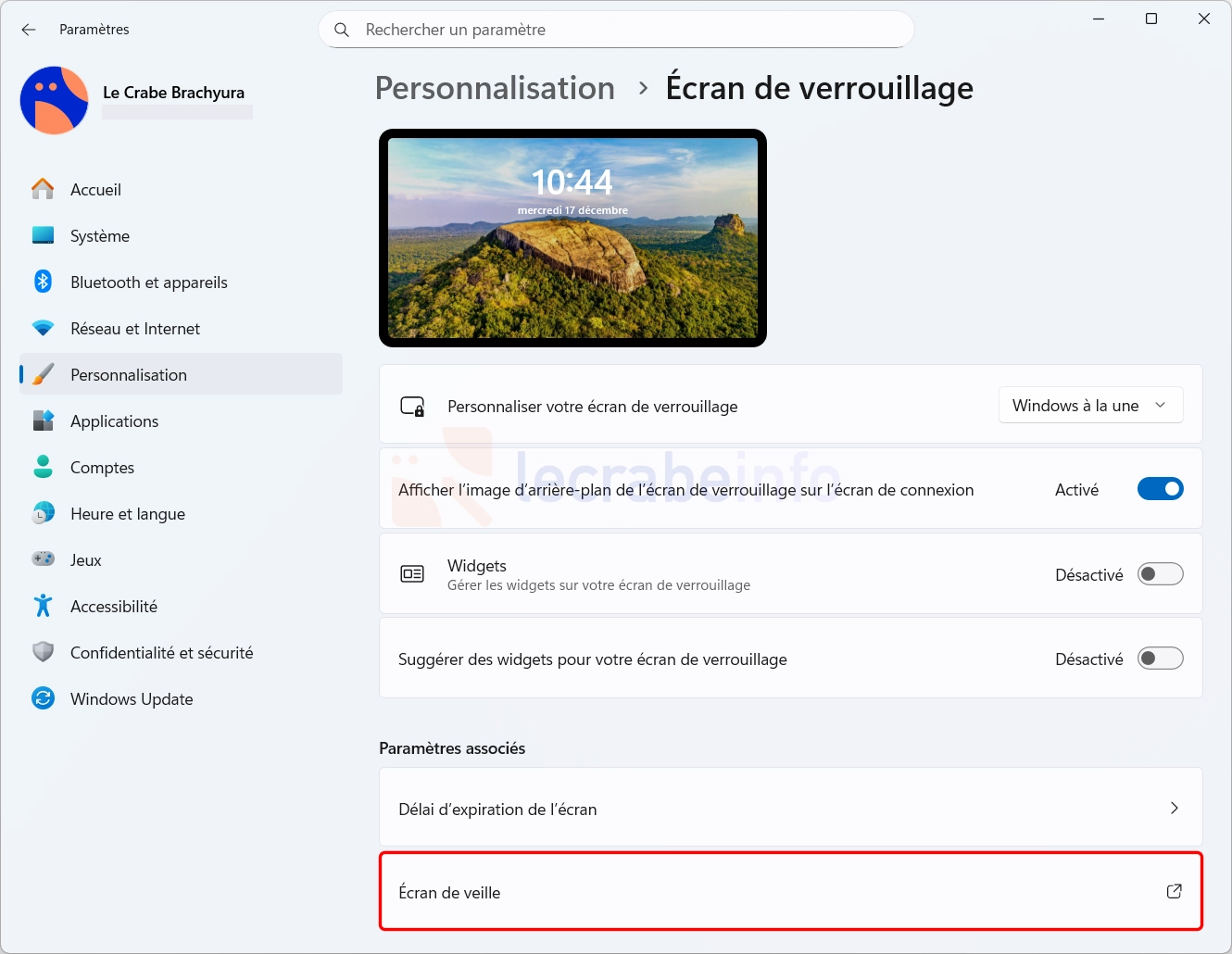1232x954 pixels.
Task: Turn on Suggérer des widgets toggle
Action: 1160,659
